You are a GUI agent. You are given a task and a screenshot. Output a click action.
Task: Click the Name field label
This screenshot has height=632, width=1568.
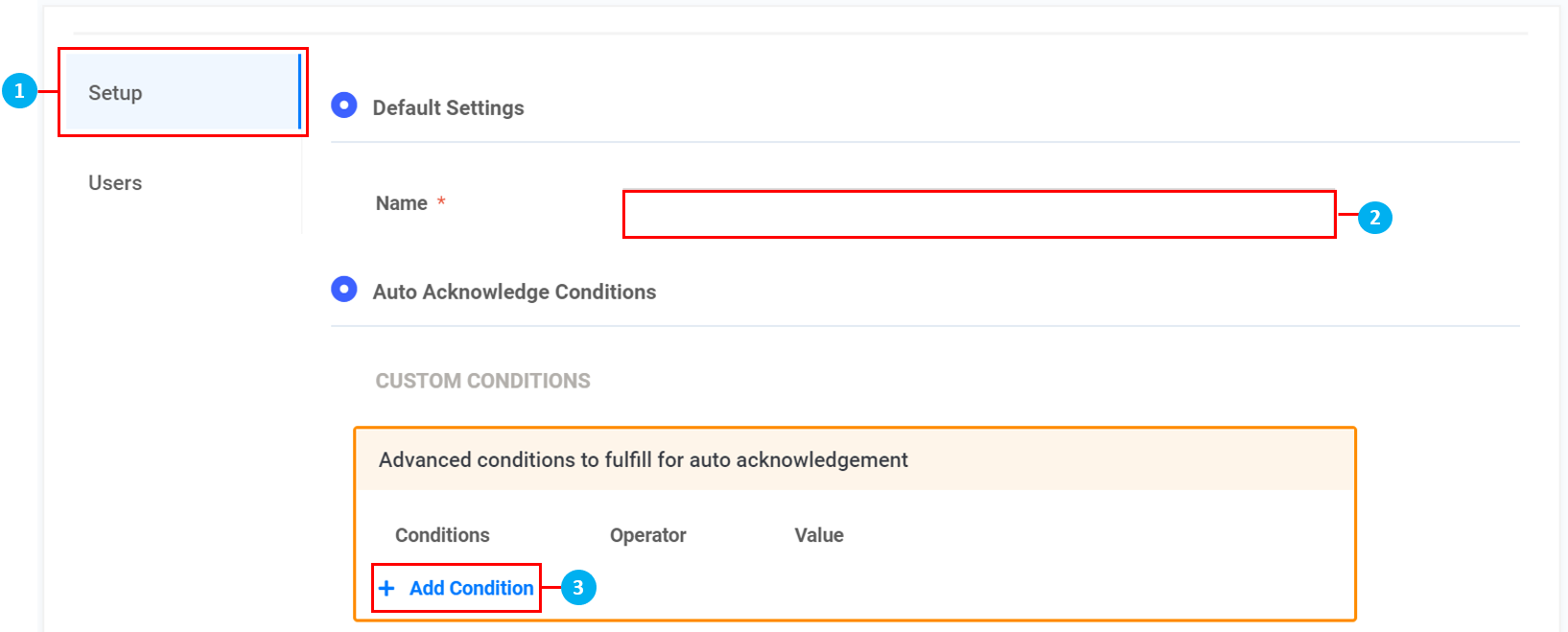(401, 203)
